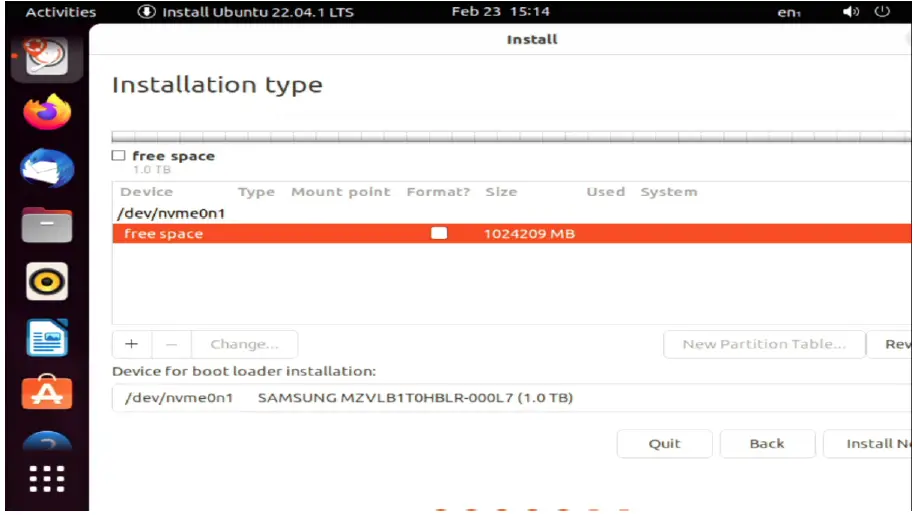Image resolution: width=922 pixels, height=515 pixels.
Task: Click the 1024209 MB size value
Action: [x=529, y=233]
